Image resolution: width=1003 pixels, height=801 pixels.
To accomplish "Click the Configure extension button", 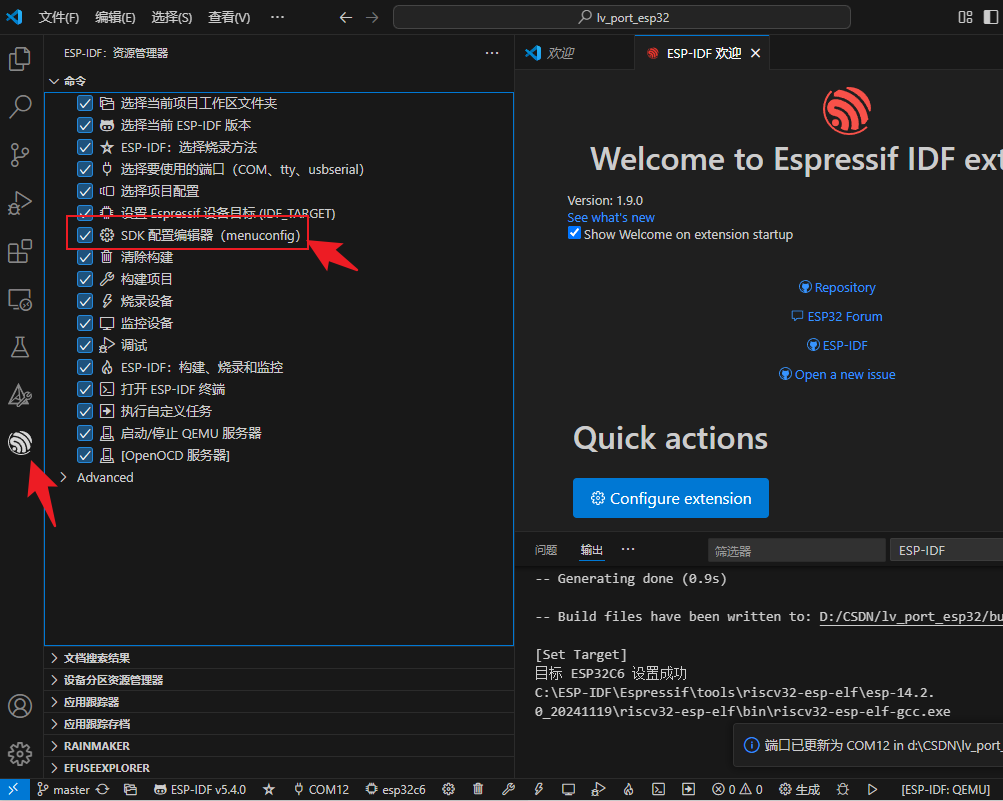I will tap(670, 498).
